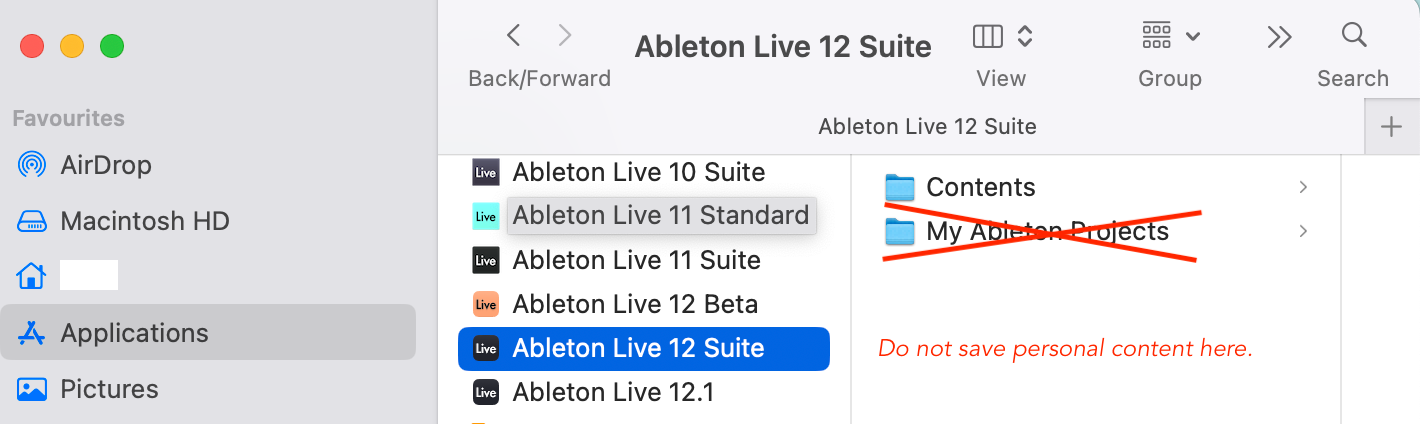The image size is (1420, 424).
Task: Add a new tab with plus button
Action: 1391,127
